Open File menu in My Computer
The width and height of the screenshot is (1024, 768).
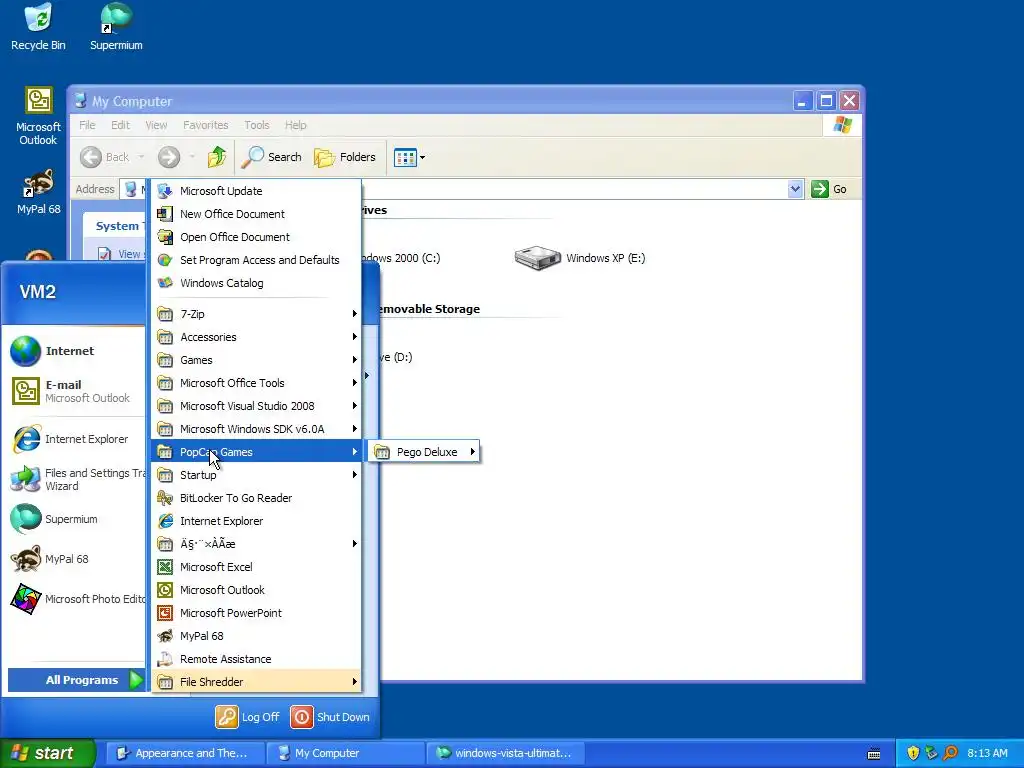(88, 125)
